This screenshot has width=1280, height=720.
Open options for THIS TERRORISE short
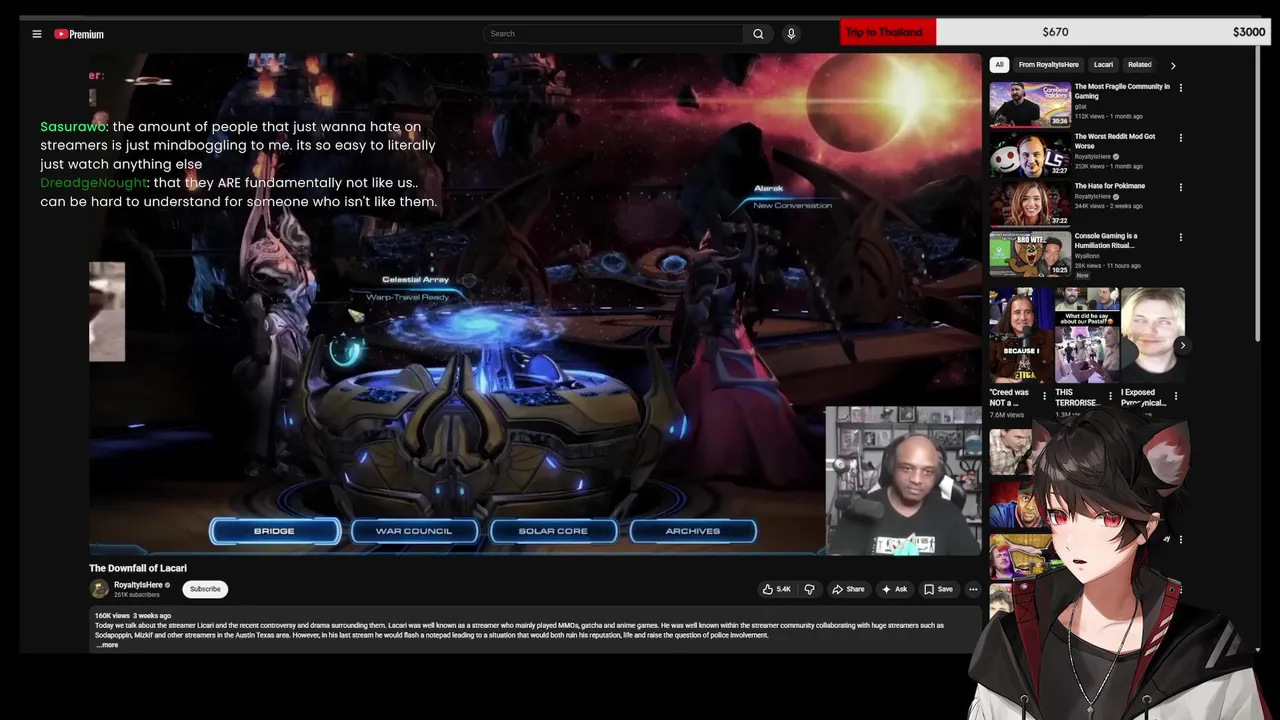point(1110,396)
